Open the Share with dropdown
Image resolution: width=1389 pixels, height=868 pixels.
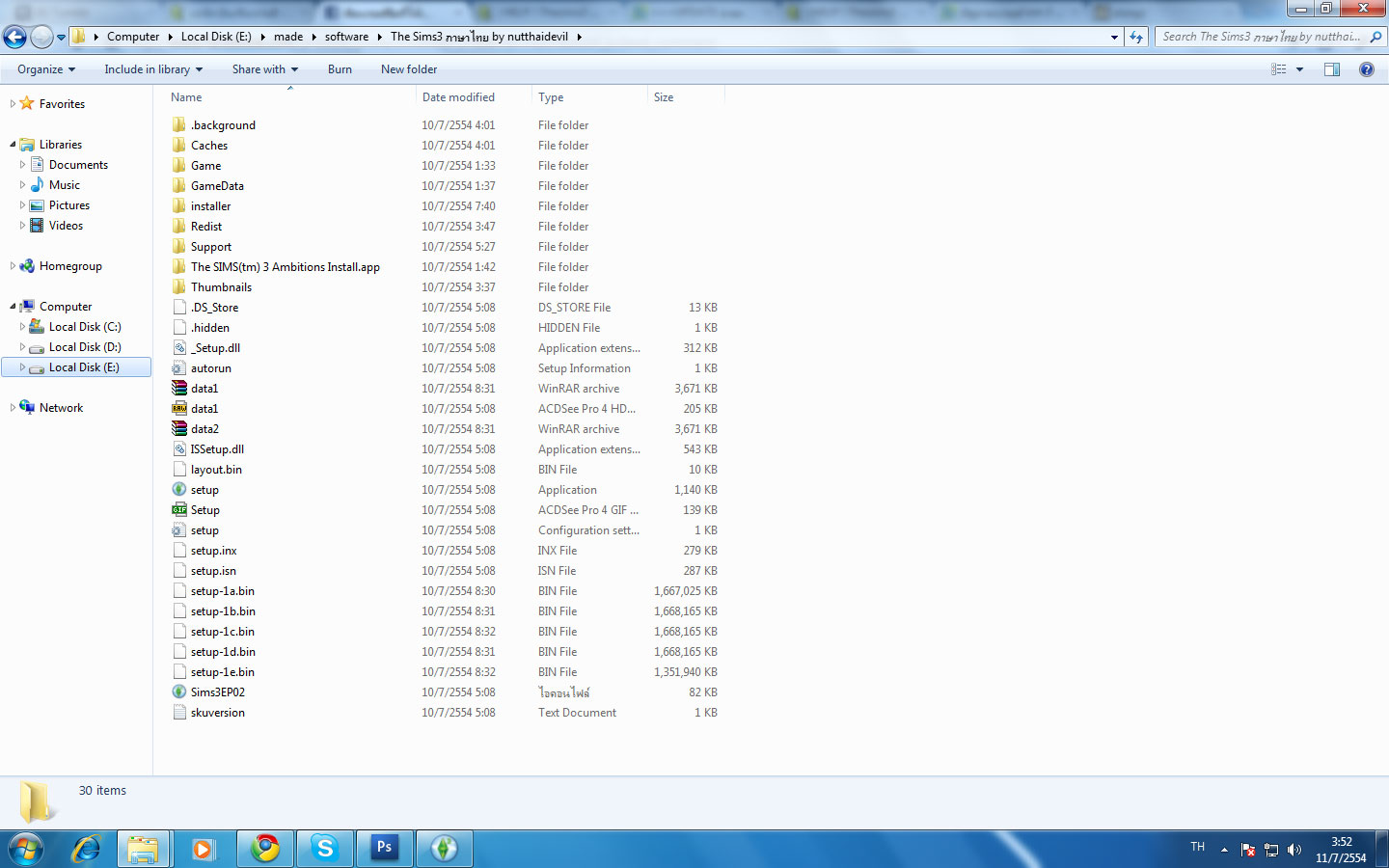click(265, 69)
